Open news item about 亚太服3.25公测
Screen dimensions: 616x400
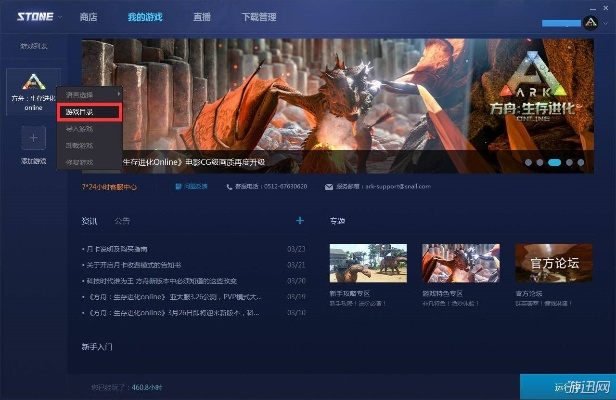click(174, 297)
